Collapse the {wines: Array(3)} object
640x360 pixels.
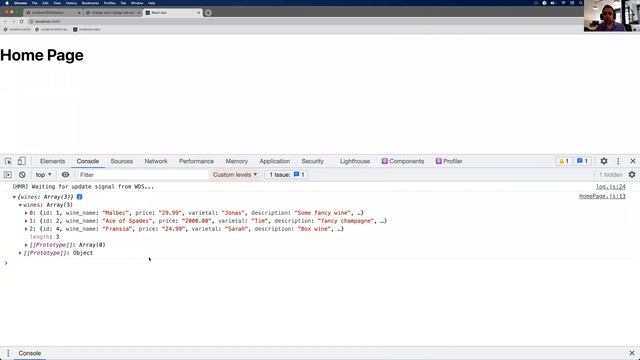(x=14, y=197)
